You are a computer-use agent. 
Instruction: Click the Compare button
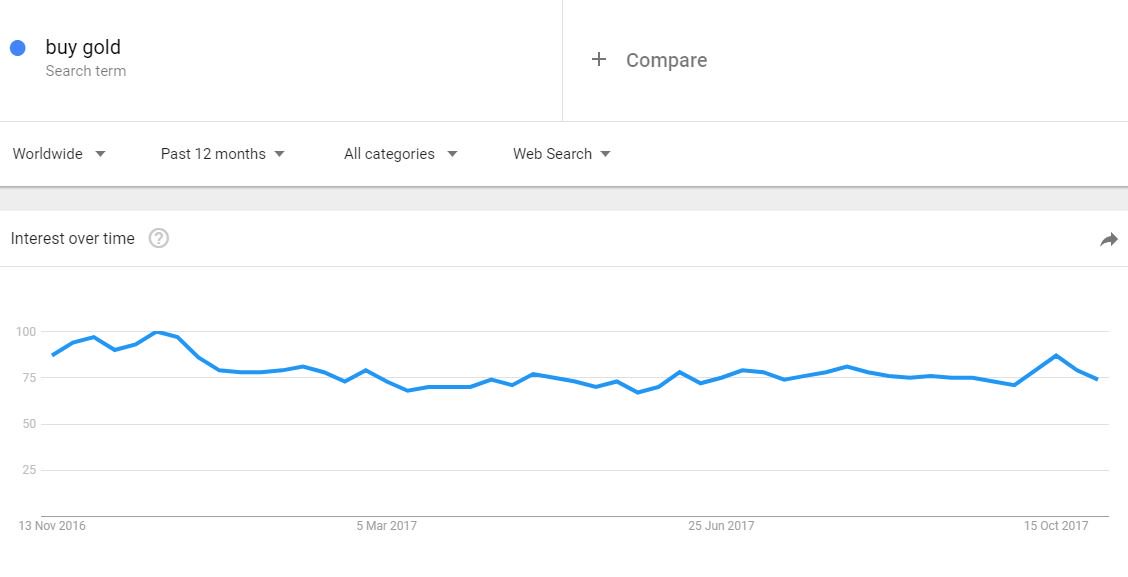(649, 60)
